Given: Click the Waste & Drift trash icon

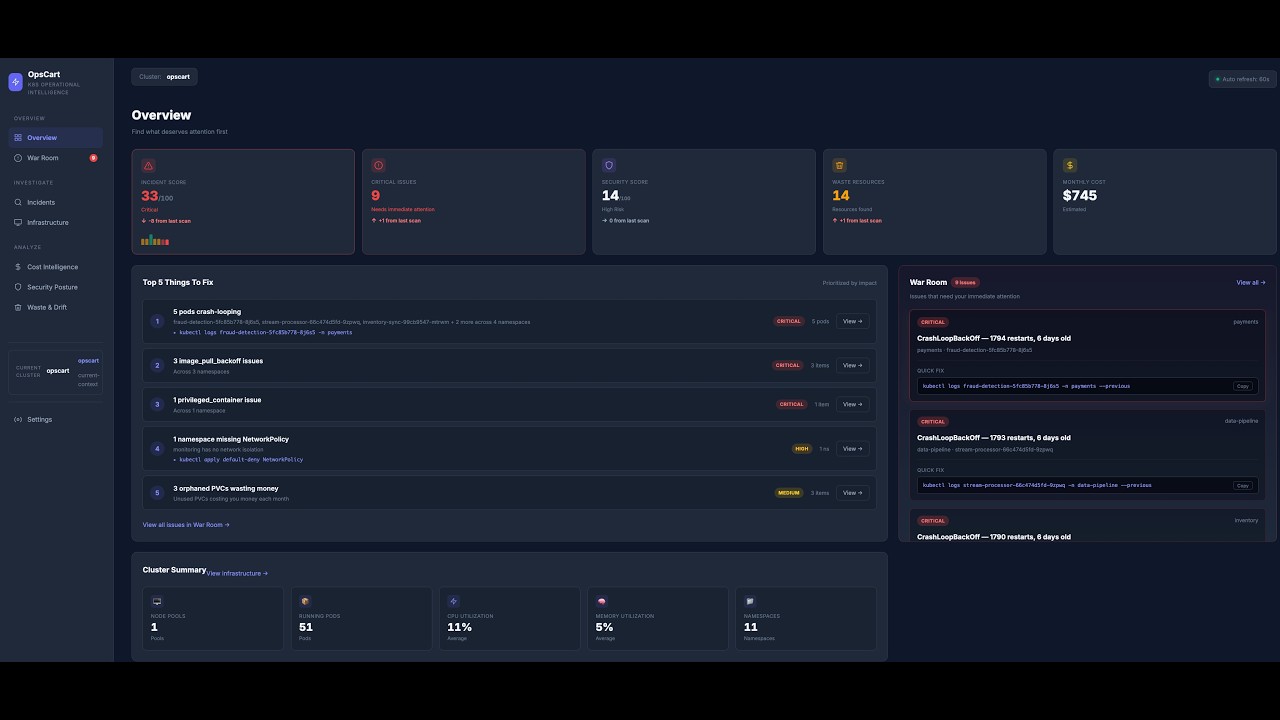Looking at the screenshot, I should tap(18, 307).
